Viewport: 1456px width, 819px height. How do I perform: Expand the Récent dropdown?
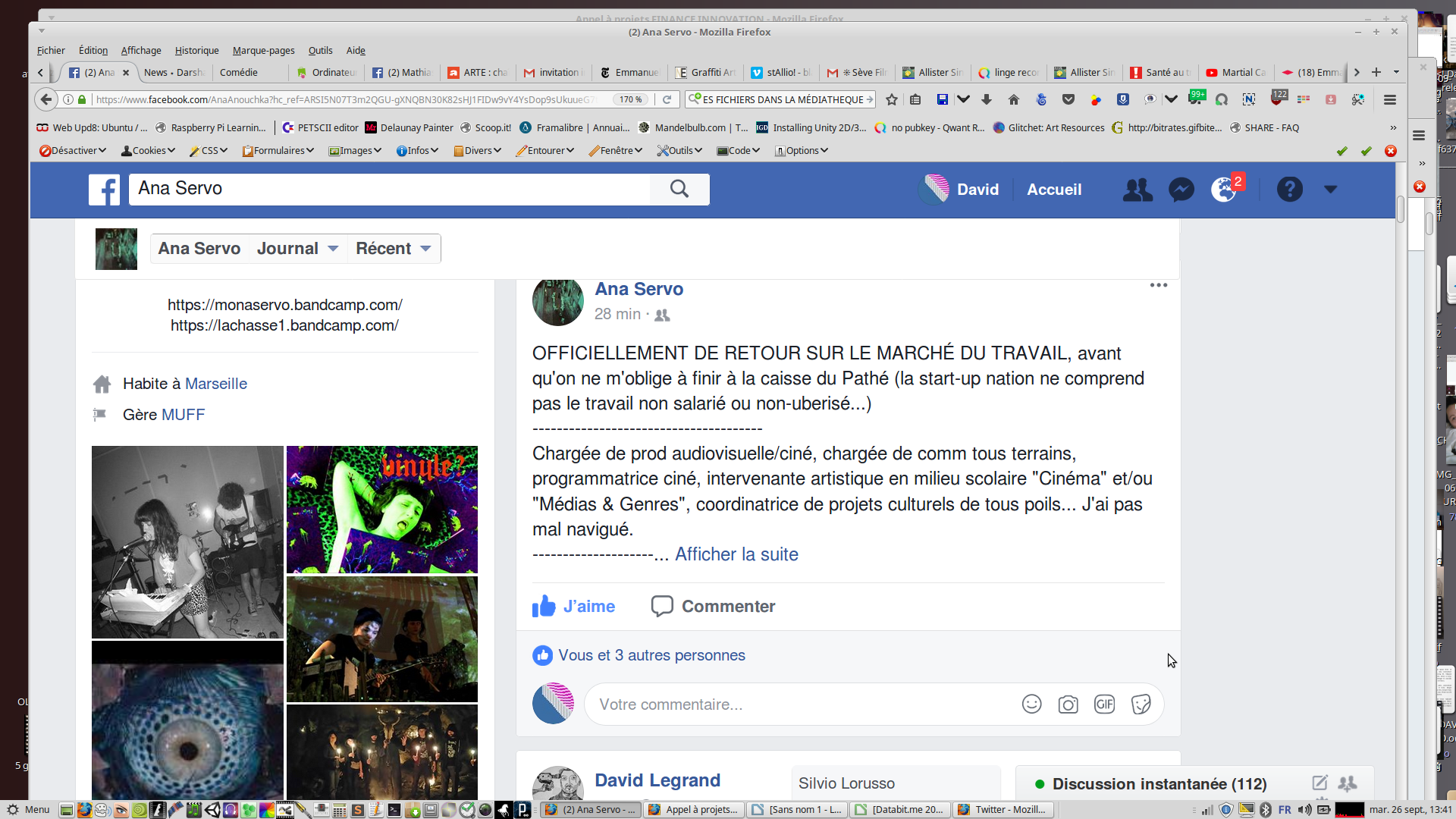(x=393, y=249)
